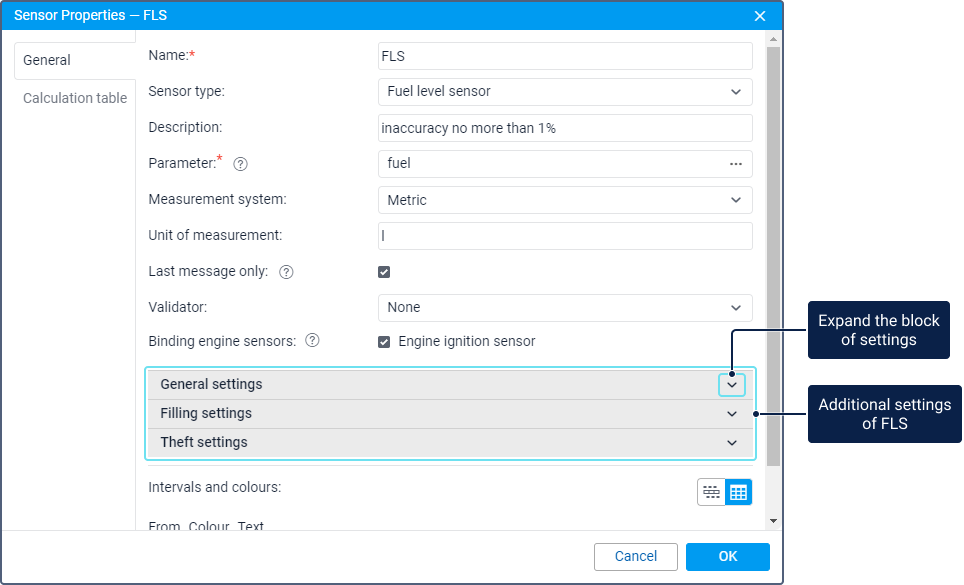Switch to the Calculation table tab
This screenshot has width=964, height=585.
point(75,98)
